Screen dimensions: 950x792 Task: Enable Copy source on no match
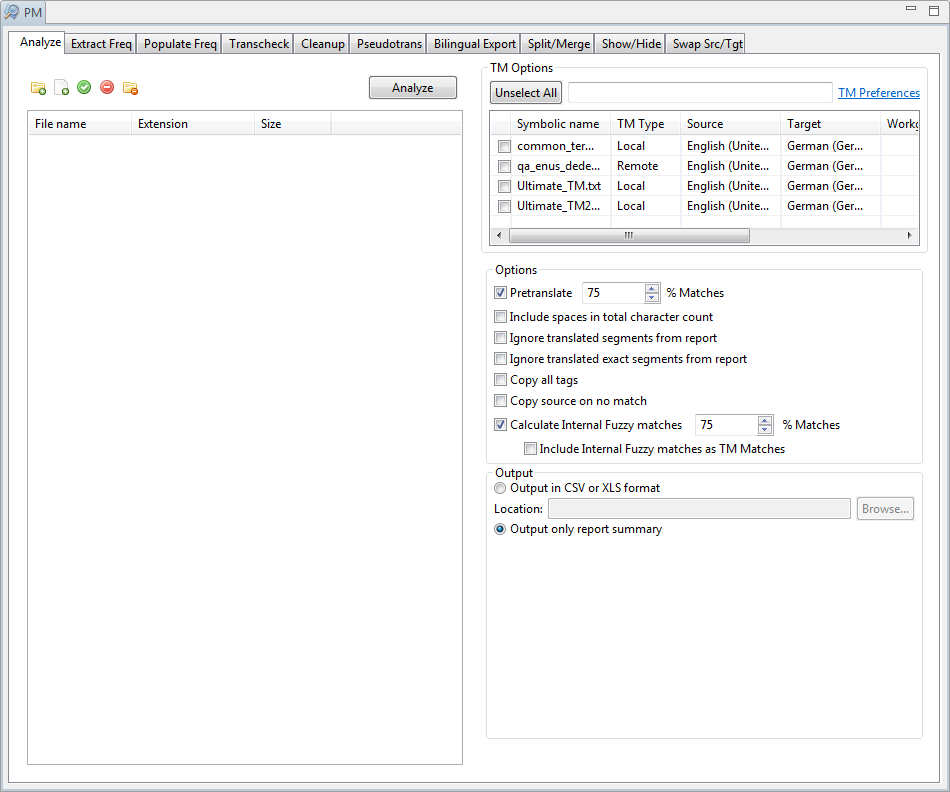click(501, 401)
